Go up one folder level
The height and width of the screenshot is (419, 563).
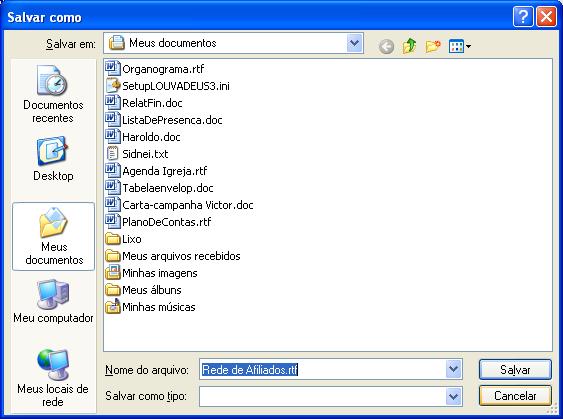[409, 46]
